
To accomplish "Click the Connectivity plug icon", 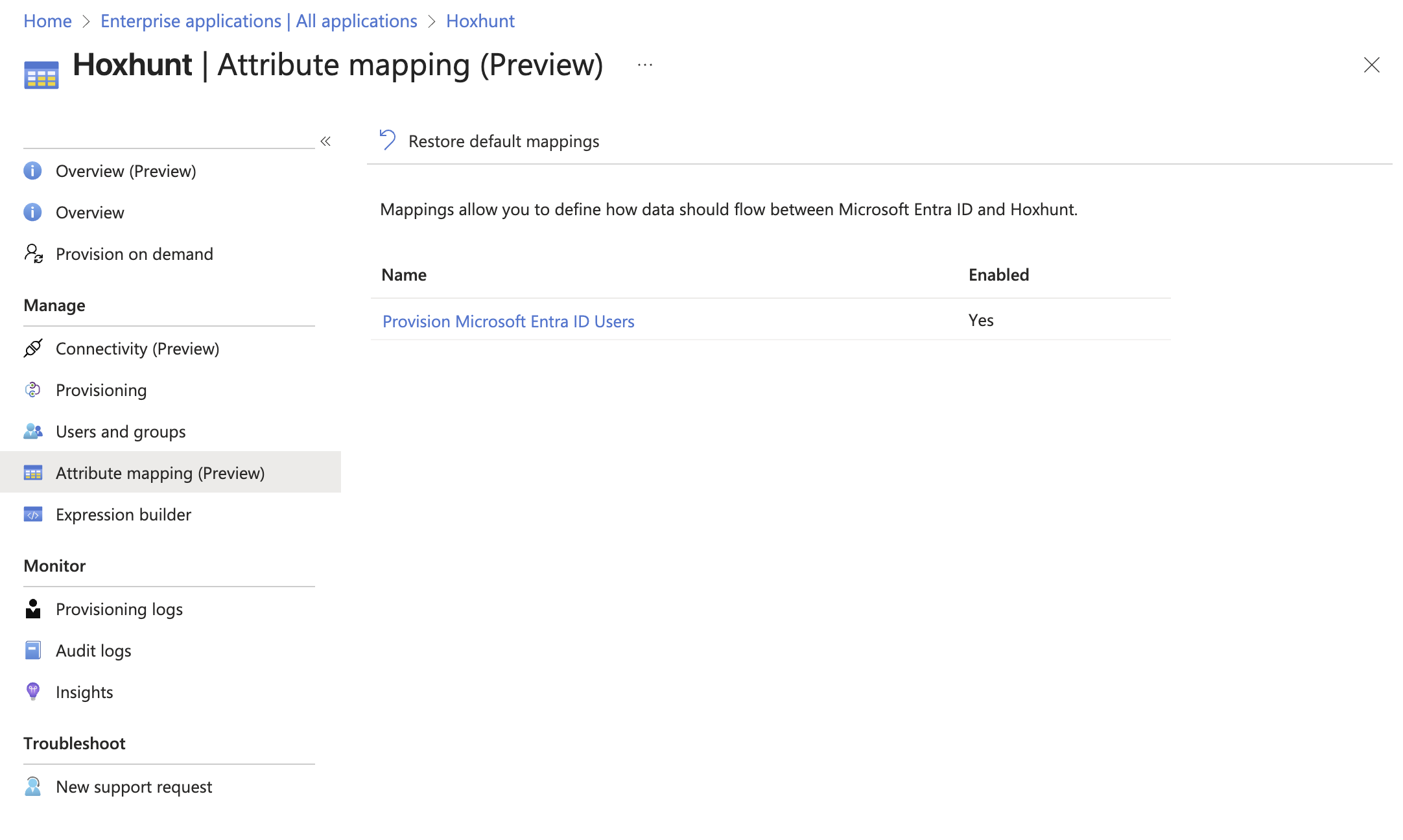I will [33, 348].
